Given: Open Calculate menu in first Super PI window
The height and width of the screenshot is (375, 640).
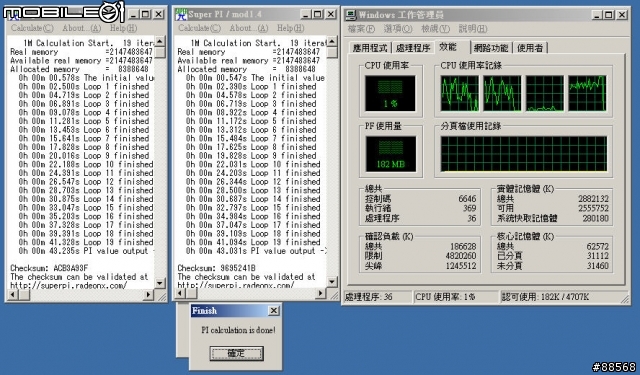Looking at the screenshot, I should click(x=32, y=28).
